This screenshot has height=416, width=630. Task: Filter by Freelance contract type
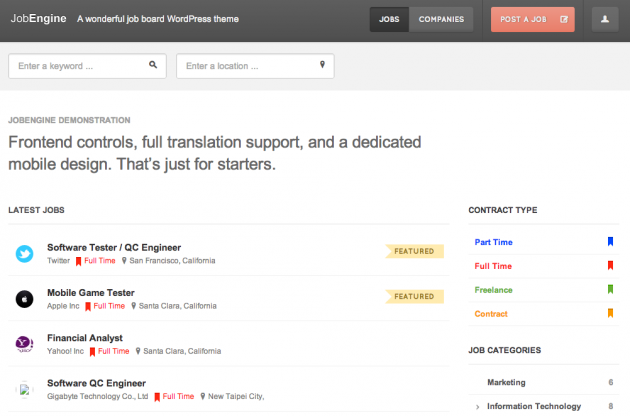(493, 290)
